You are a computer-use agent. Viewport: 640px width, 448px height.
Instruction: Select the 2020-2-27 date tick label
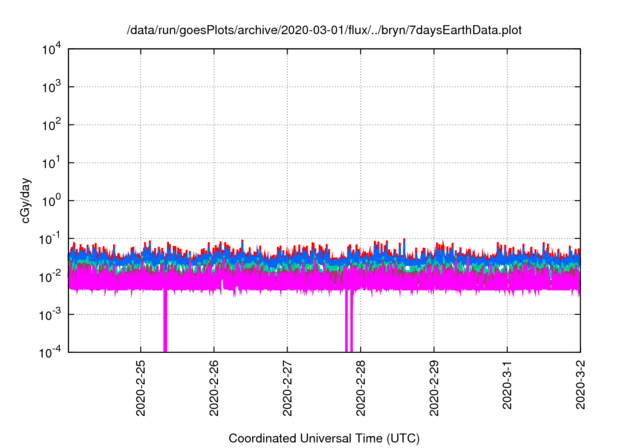(x=287, y=388)
